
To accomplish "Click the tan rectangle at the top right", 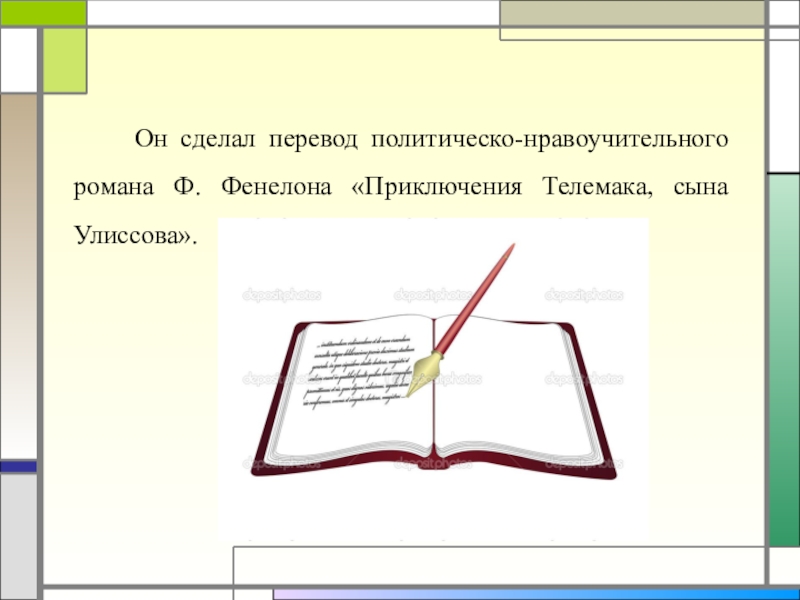I will pos(632,14).
